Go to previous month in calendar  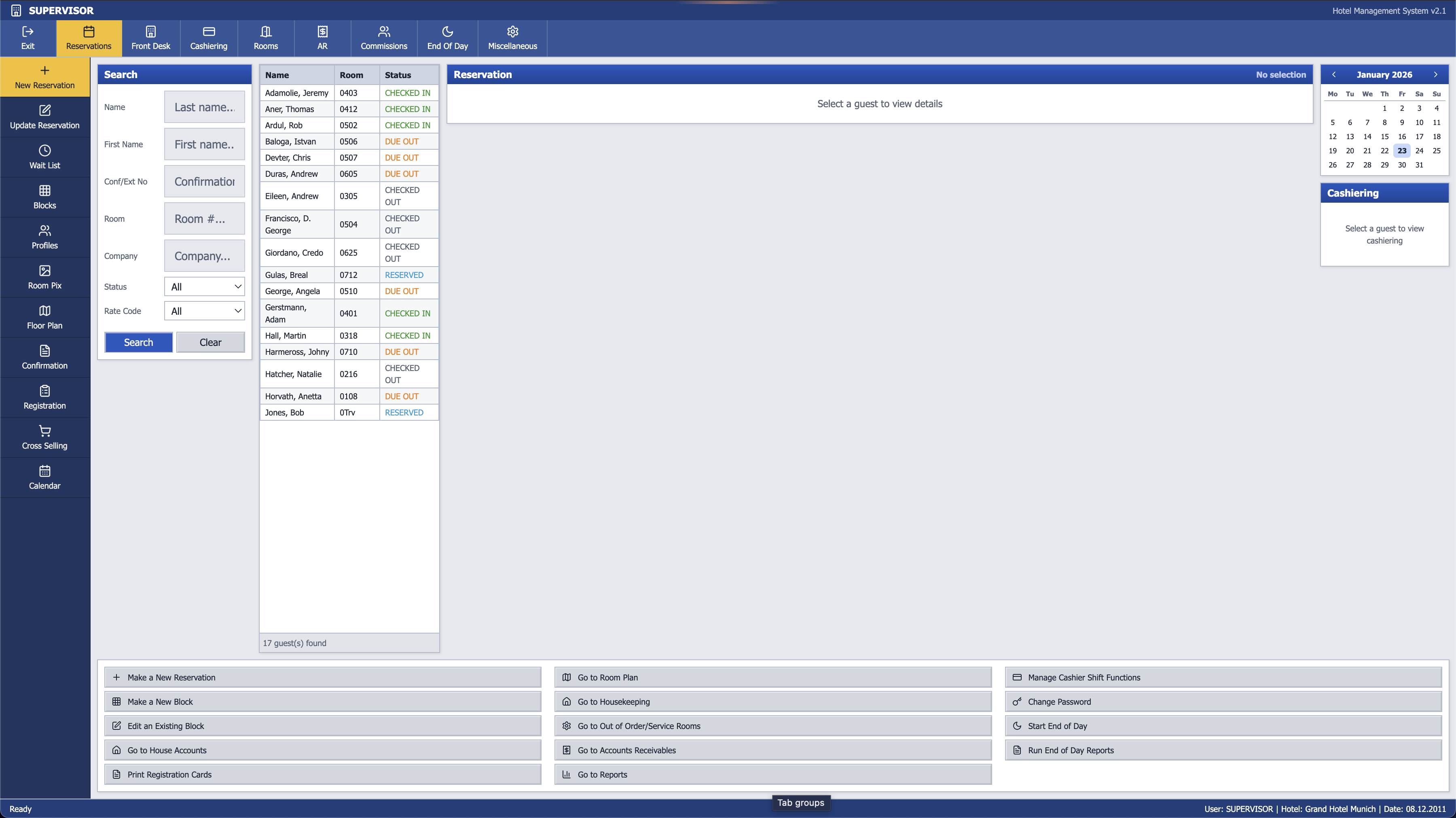tap(1334, 74)
